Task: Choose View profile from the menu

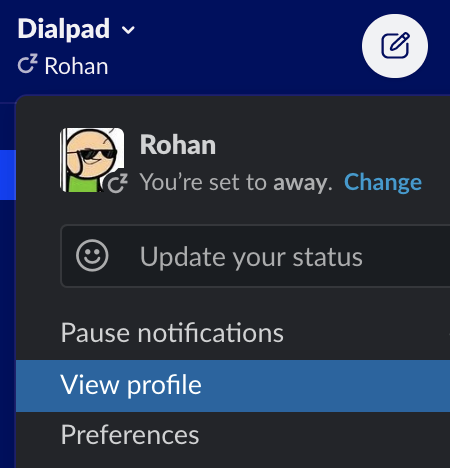Action: [233, 386]
